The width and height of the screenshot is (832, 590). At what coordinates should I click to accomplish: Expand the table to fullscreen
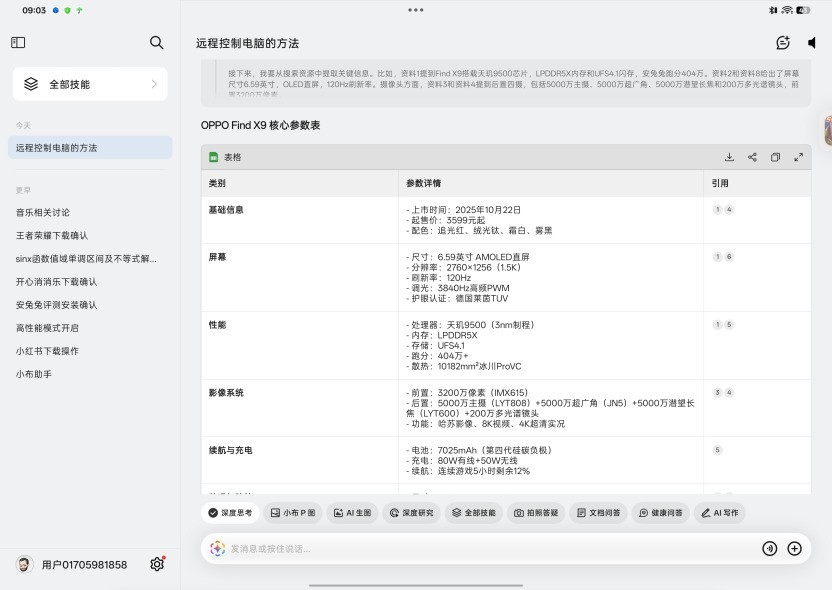tap(799, 157)
